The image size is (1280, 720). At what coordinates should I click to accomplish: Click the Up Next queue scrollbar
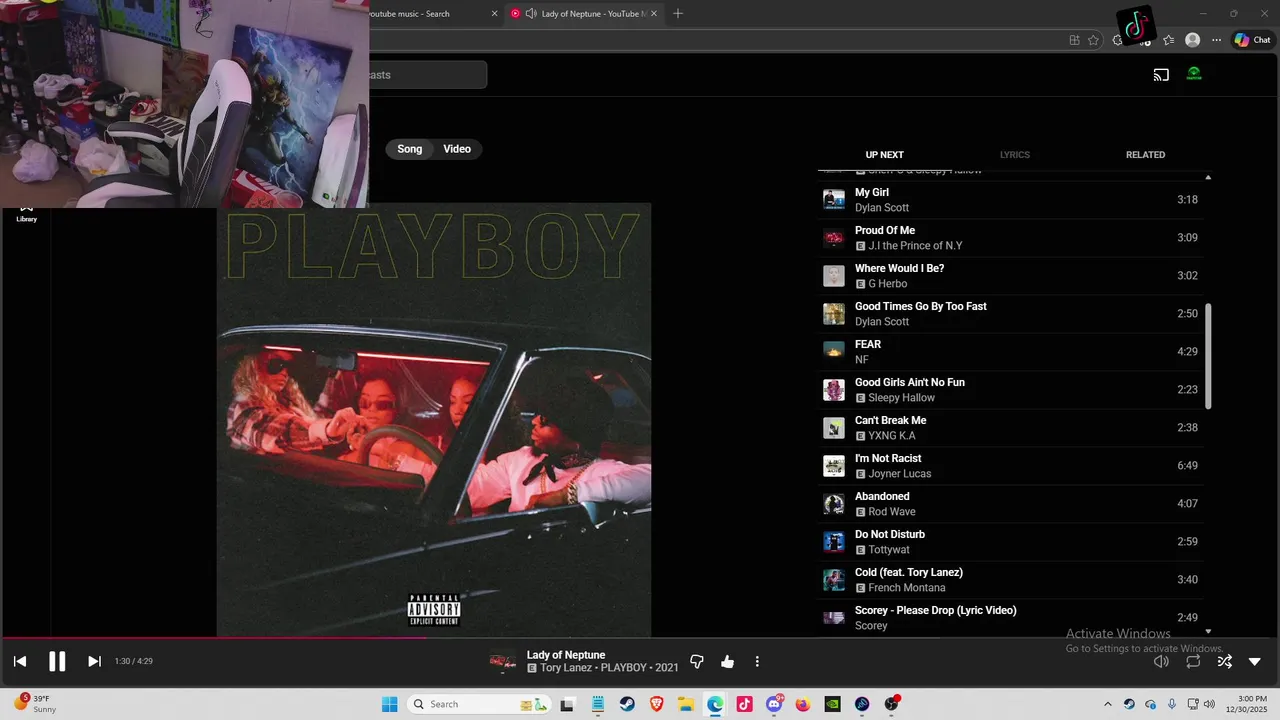point(1208,356)
